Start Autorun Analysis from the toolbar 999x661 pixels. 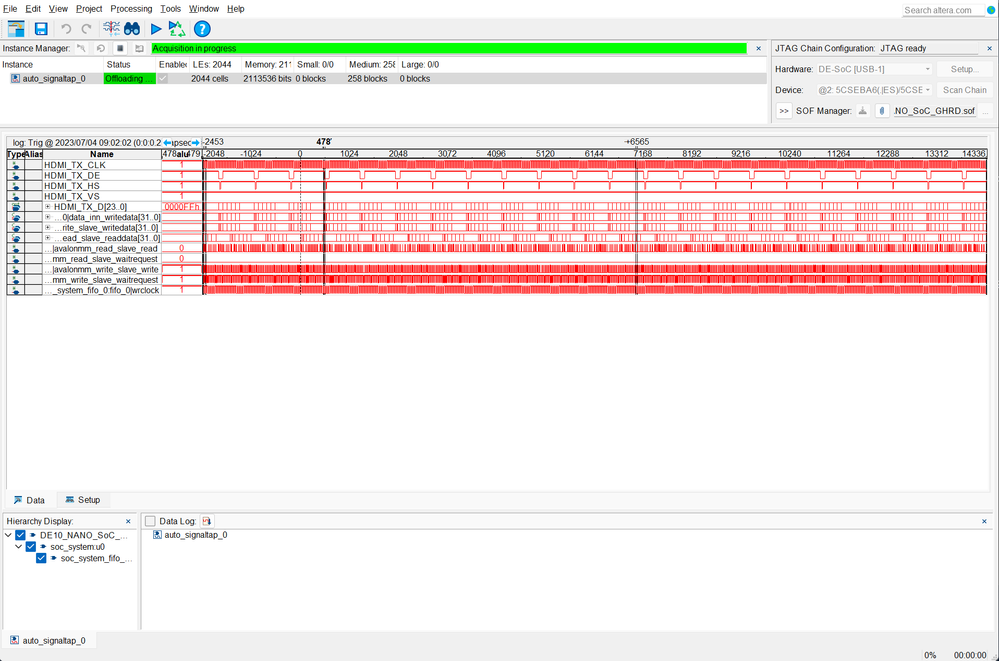tap(176, 29)
